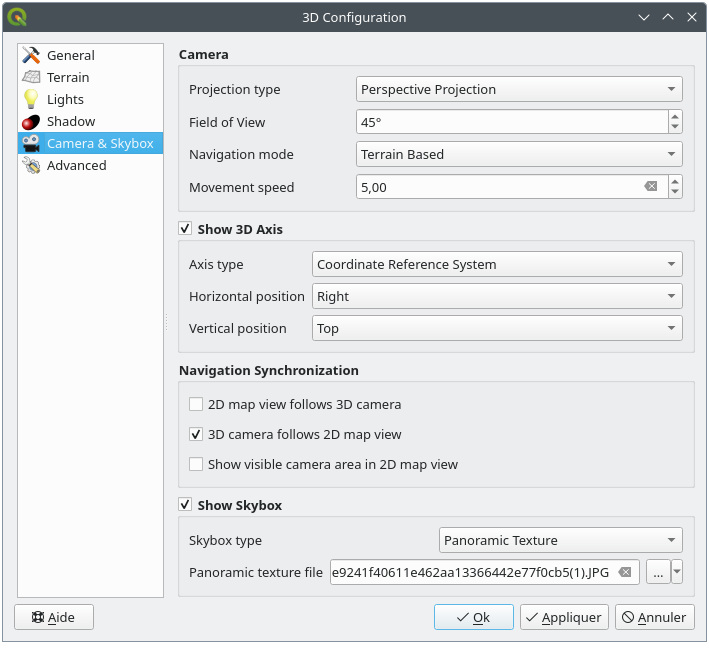Clear the panoramic texture file path

coord(625,572)
